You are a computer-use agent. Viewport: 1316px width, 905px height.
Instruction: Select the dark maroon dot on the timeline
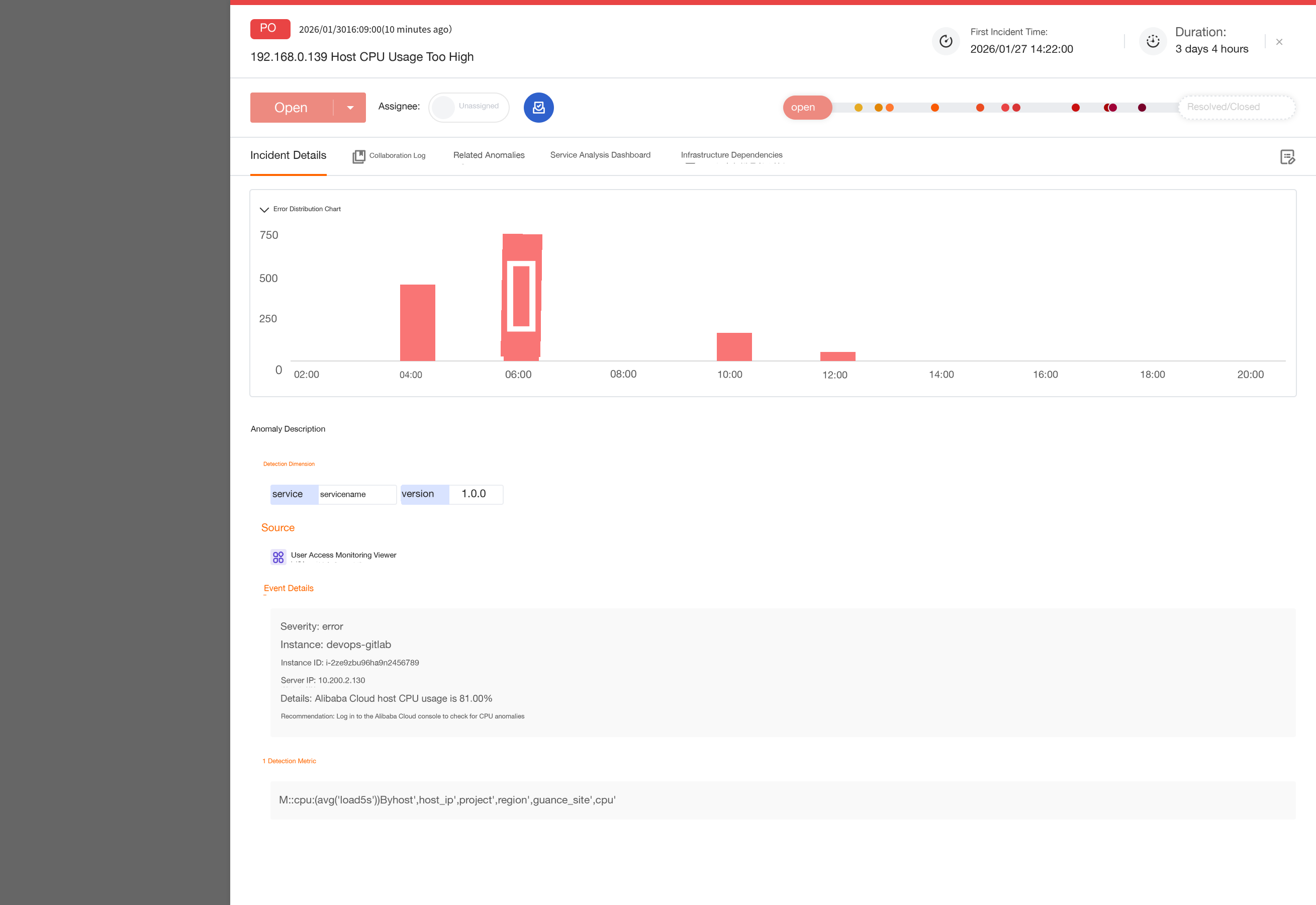1142,108
